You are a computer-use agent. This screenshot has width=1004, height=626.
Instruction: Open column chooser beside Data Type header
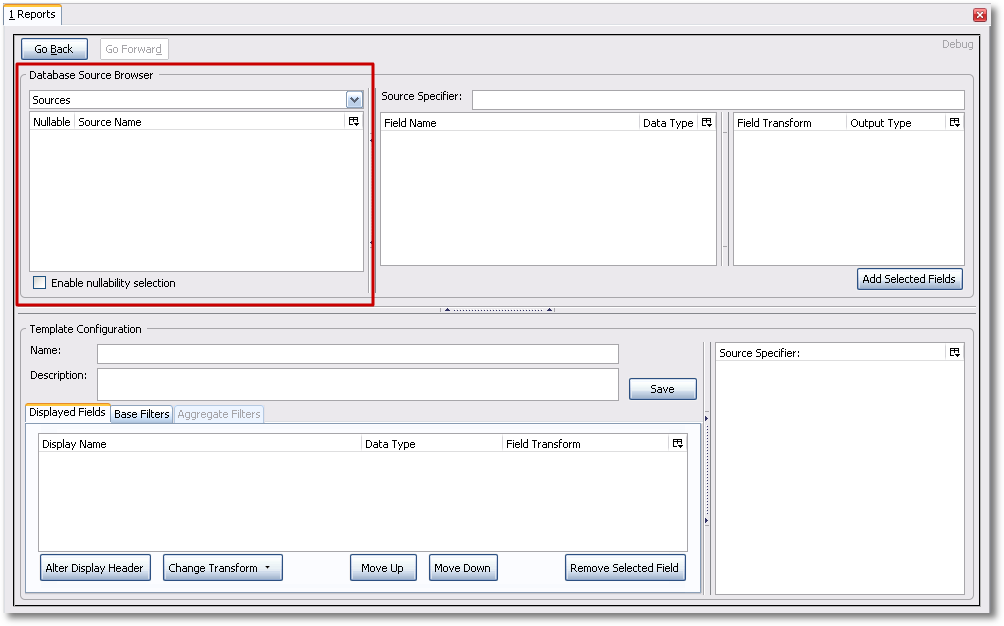coord(707,123)
